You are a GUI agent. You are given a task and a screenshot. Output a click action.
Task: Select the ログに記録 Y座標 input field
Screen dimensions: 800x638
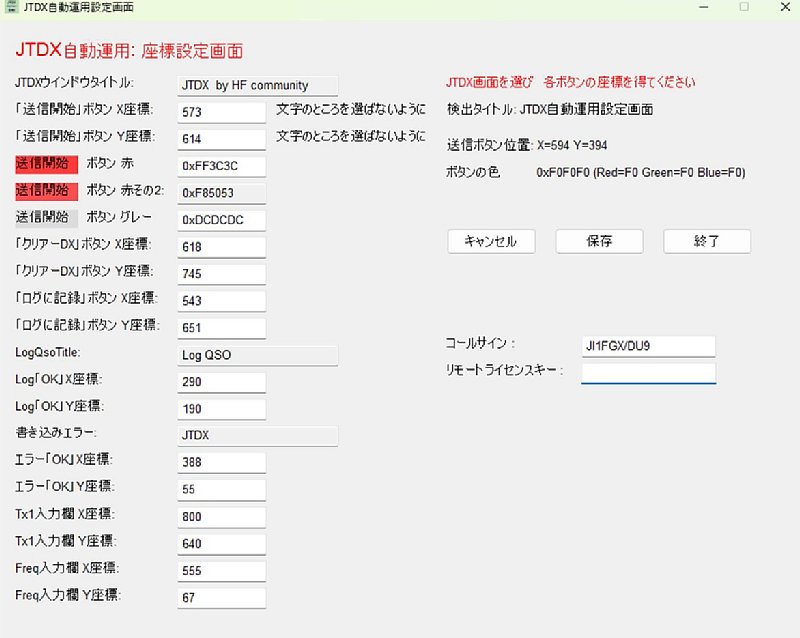pyautogui.click(x=221, y=327)
